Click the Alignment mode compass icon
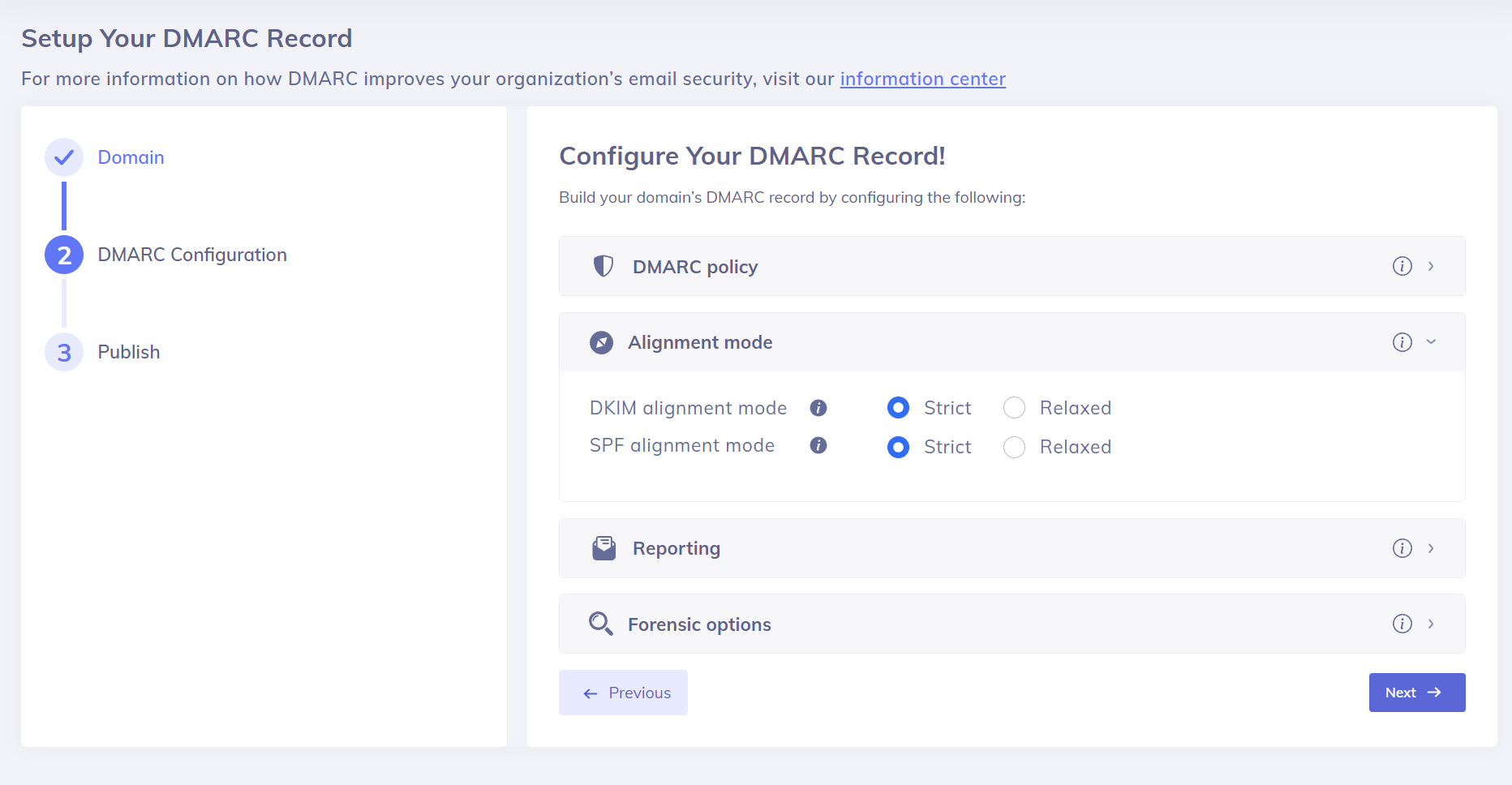This screenshot has width=1512, height=785. tap(601, 342)
